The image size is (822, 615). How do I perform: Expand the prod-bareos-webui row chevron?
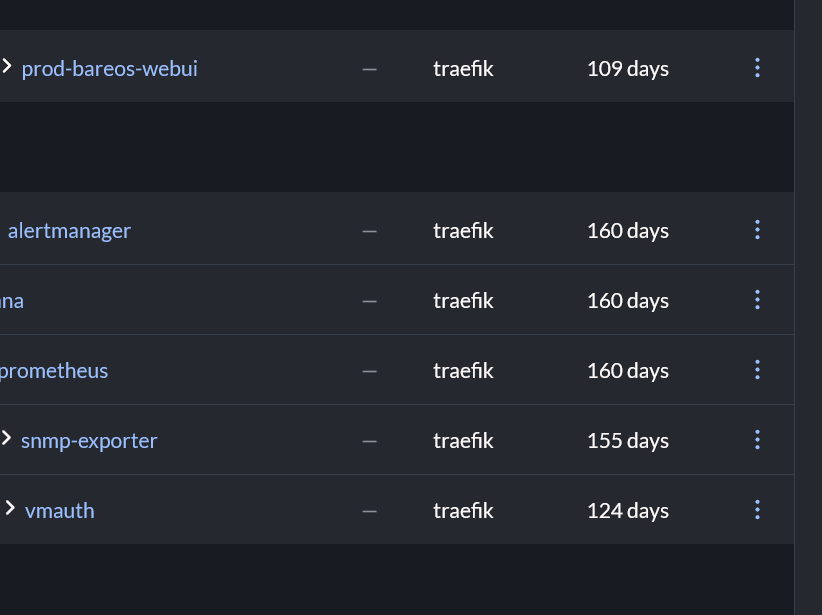coord(7,67)
